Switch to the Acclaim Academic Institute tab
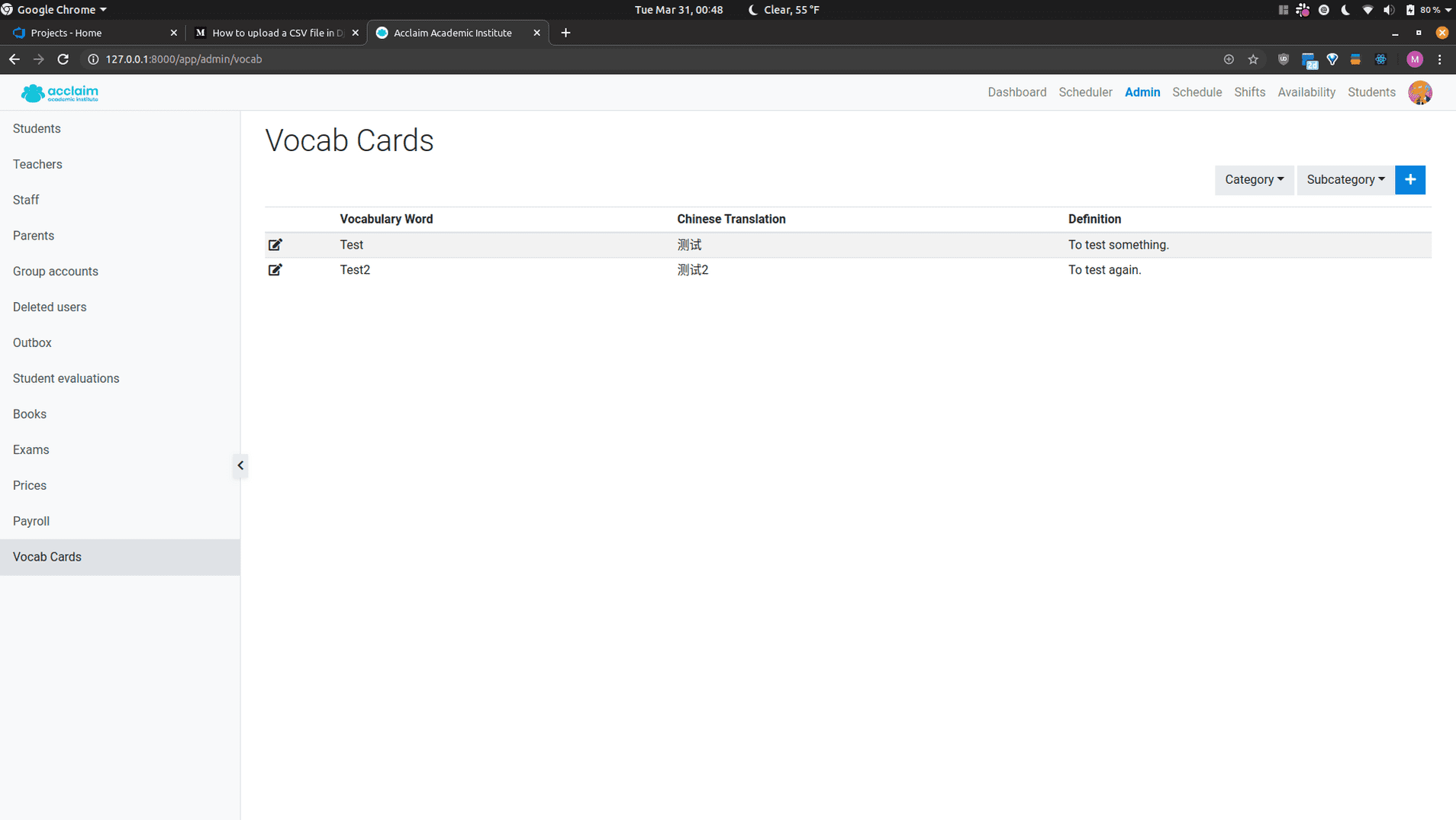This screenshot has width=1456, height=820. tap(453, 33)
